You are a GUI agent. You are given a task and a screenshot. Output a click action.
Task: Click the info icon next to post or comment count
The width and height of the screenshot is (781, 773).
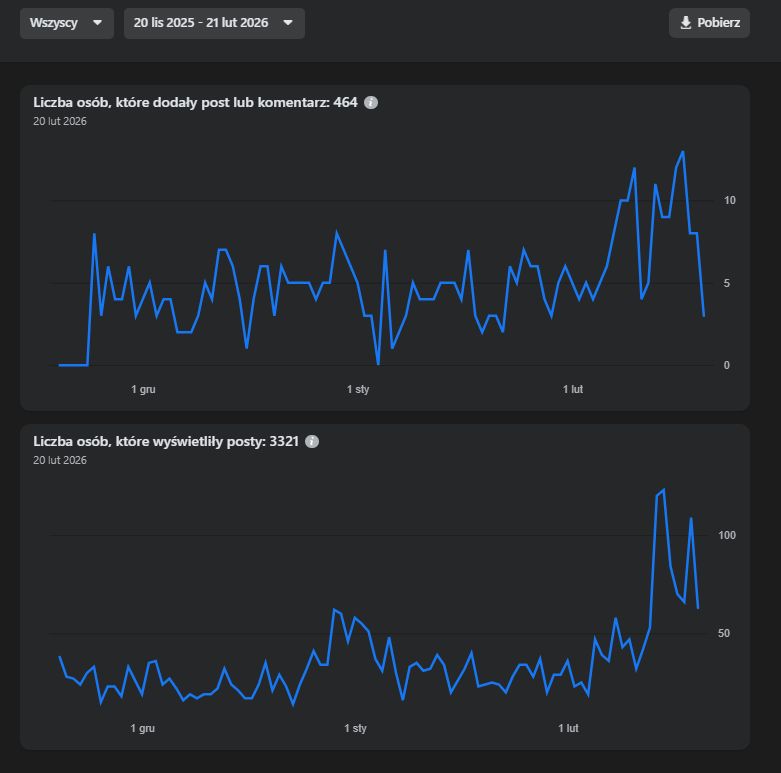[x=371, y=102]
